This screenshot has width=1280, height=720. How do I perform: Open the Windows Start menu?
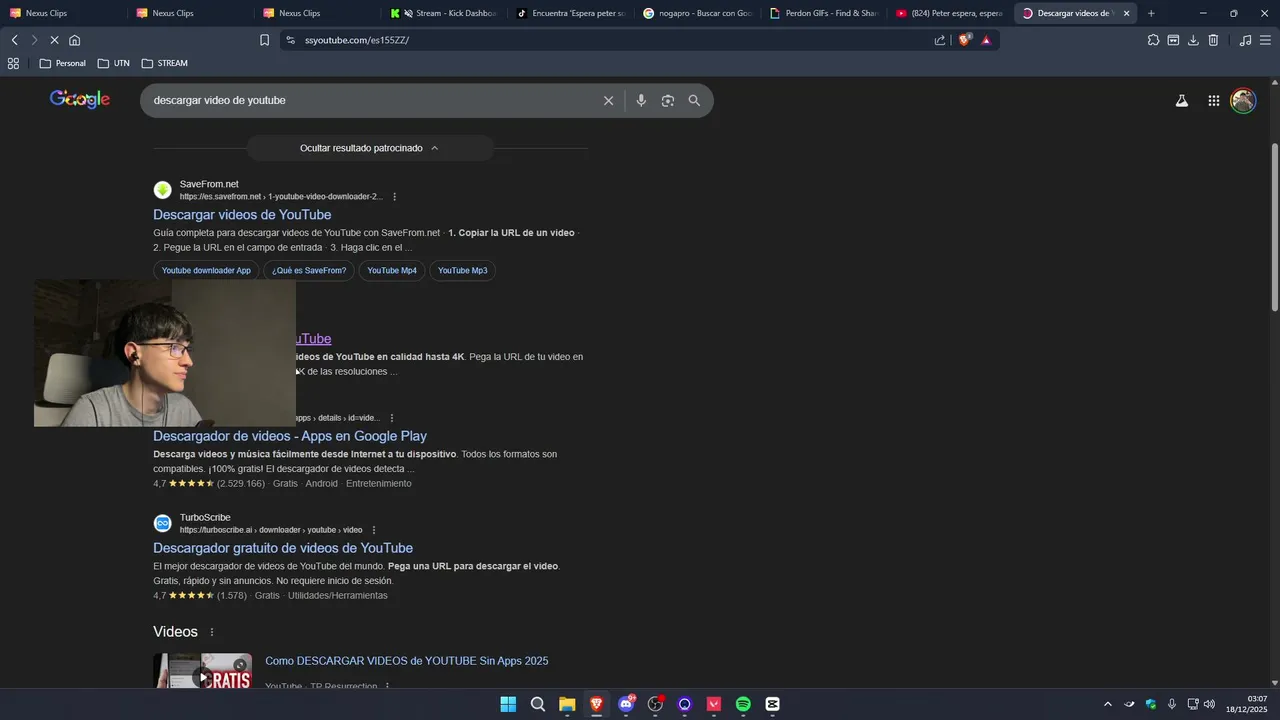pos(508,704)
